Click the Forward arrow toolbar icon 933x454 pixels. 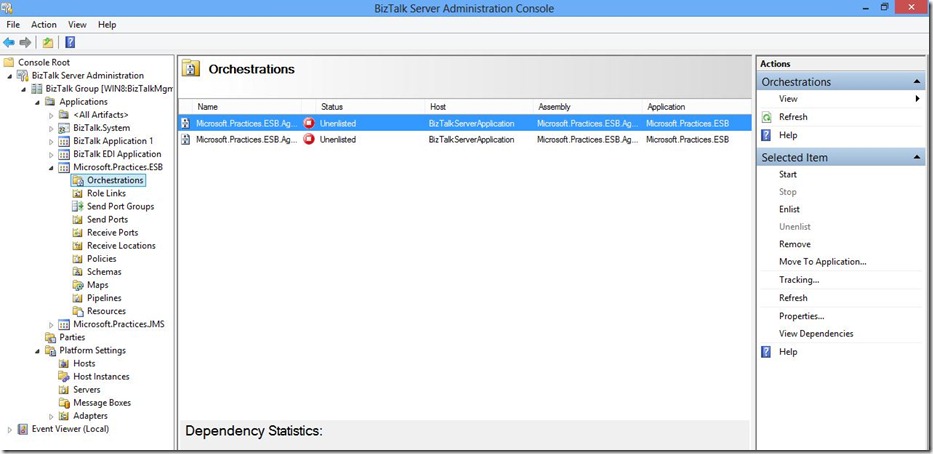click(25, 42)
